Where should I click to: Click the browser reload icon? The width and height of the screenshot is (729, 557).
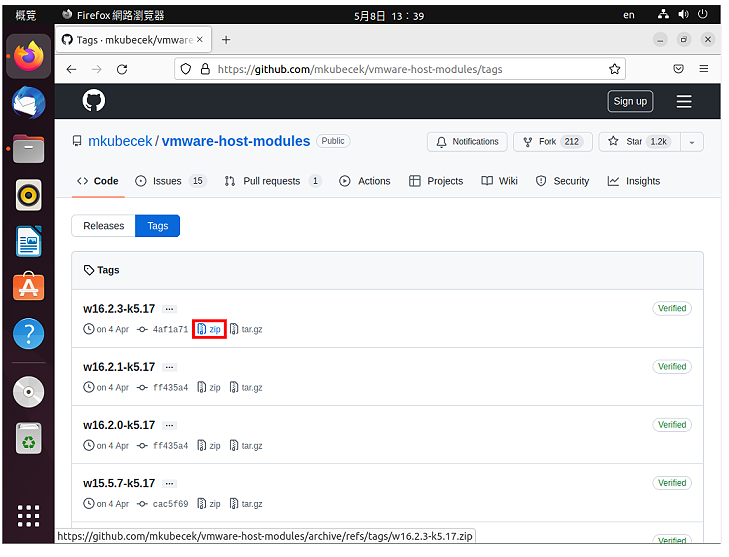[x=122, y=69]
